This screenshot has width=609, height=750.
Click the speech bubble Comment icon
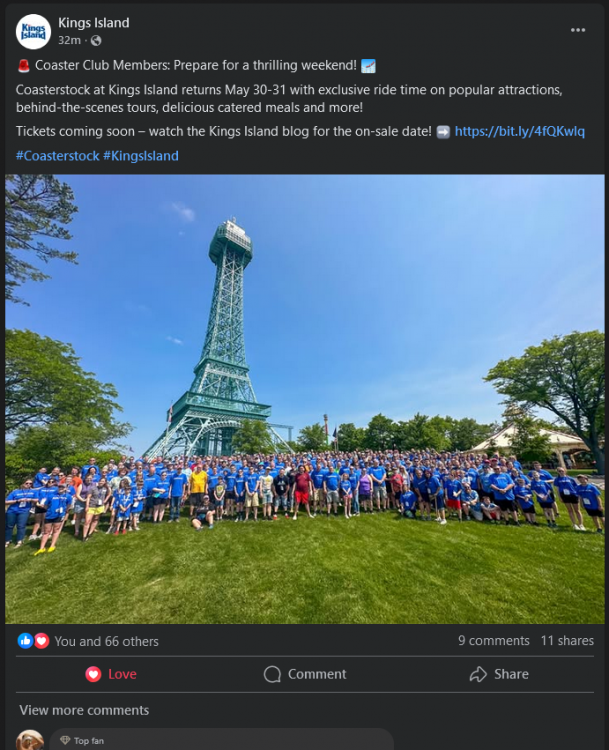pyautogui.click(x=272, y=674)
